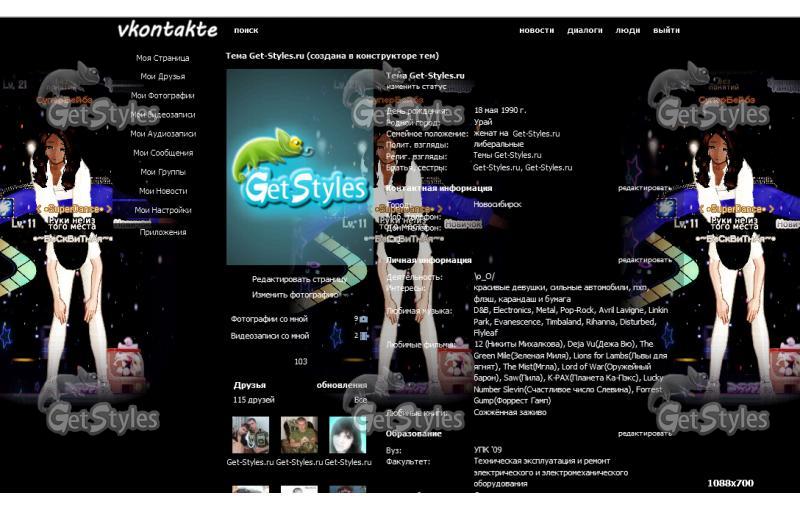The height and width of the screenshot is (509, 800).
Task: Click редактировать next to Образование
Action: 644,433
